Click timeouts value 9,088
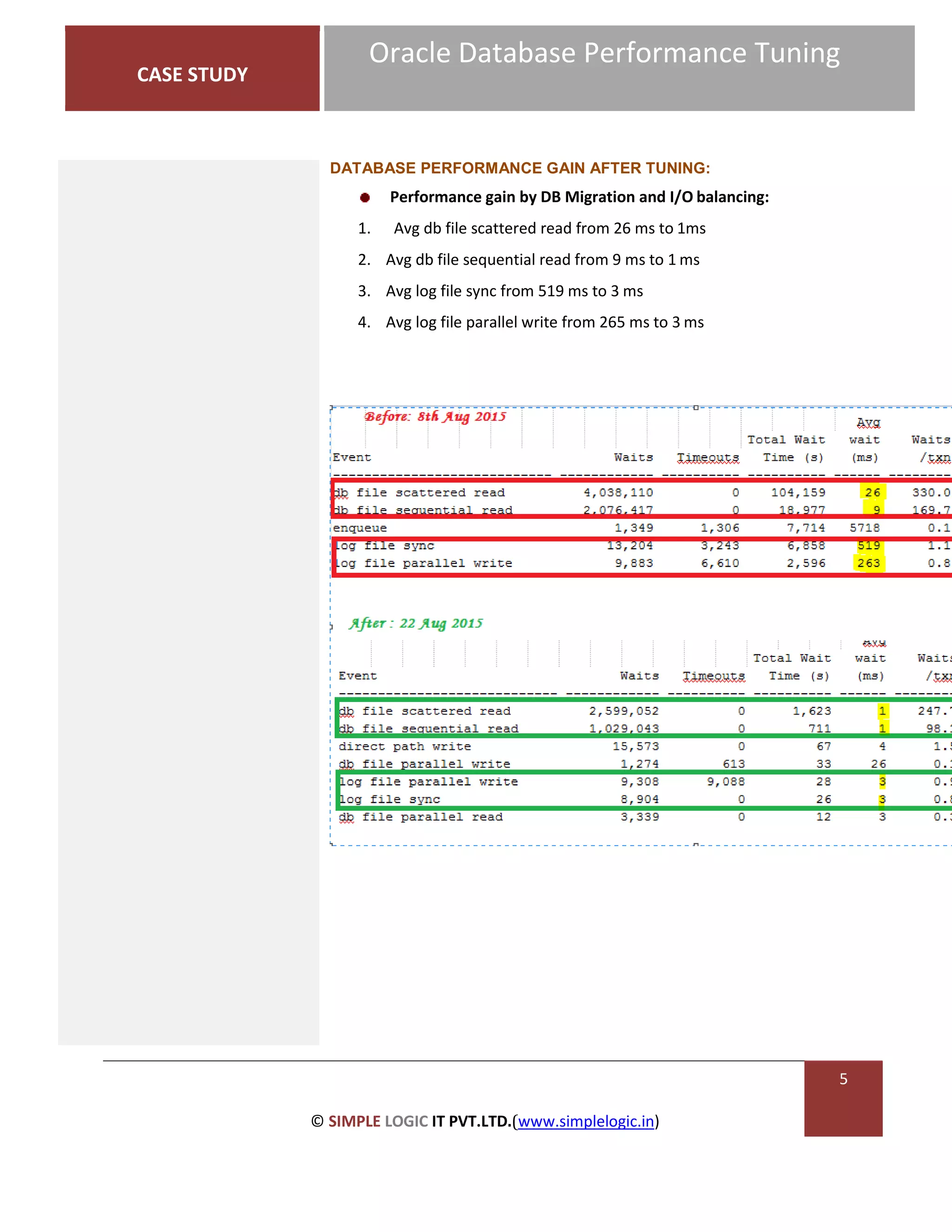The width and height of the screenshot is (952, 1232). click(726, 782)
